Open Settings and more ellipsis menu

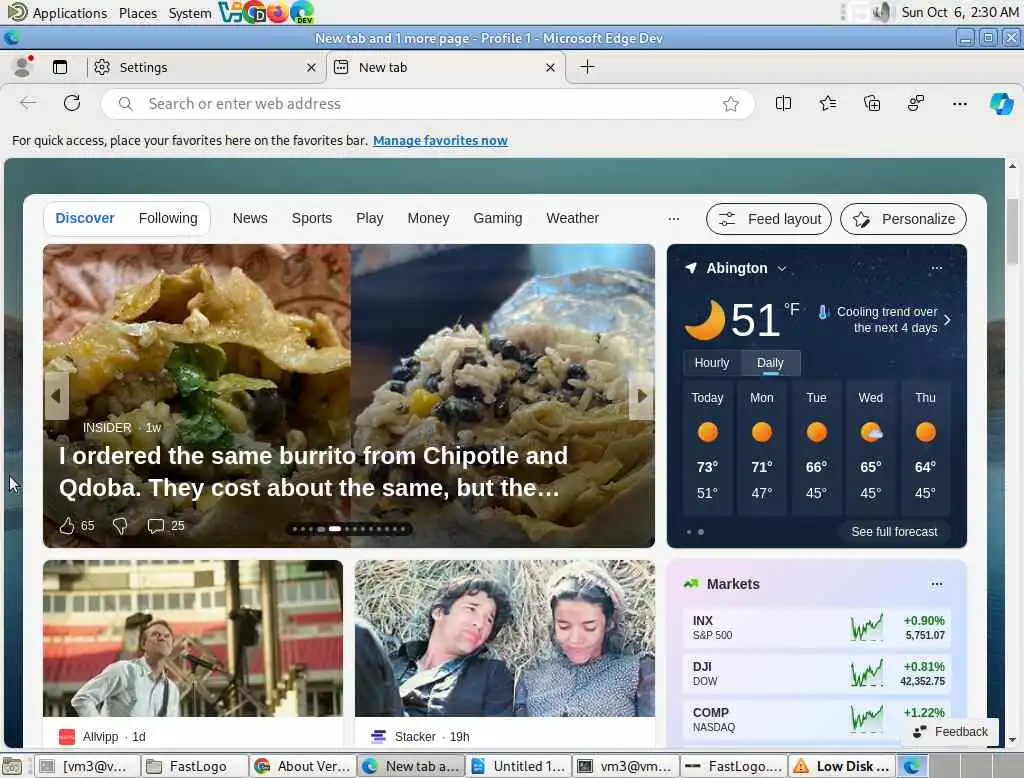(x=959, y=103)
